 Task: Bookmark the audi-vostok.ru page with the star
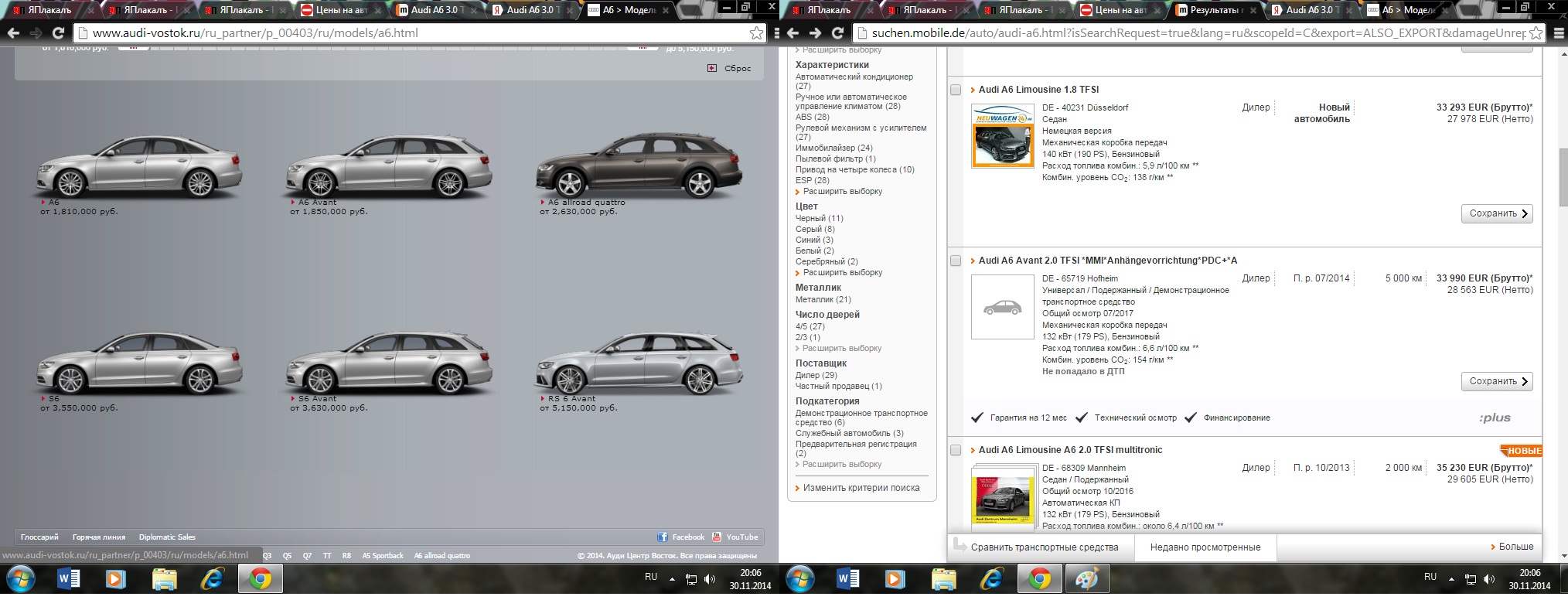coord(756,33)
